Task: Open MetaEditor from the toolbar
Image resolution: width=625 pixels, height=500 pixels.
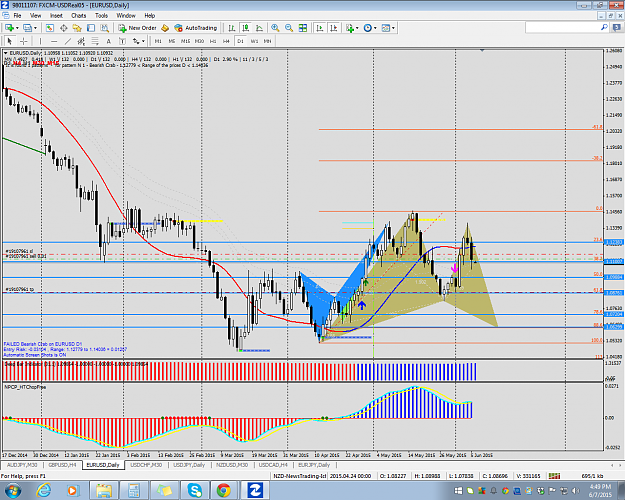Action: (165, 28)
